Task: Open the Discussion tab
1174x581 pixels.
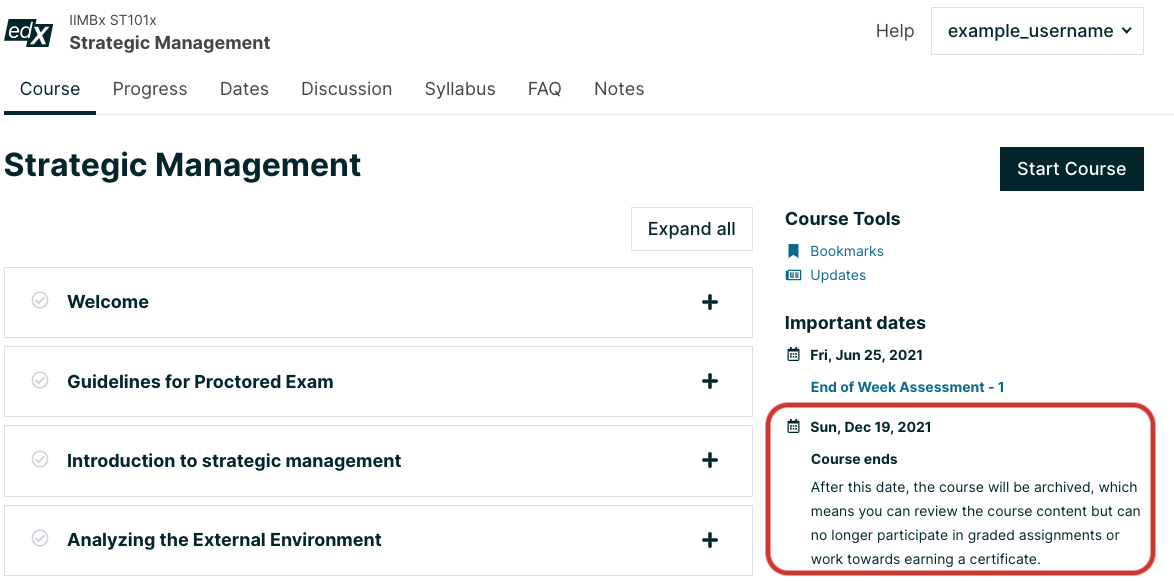Action: point(346,89)
